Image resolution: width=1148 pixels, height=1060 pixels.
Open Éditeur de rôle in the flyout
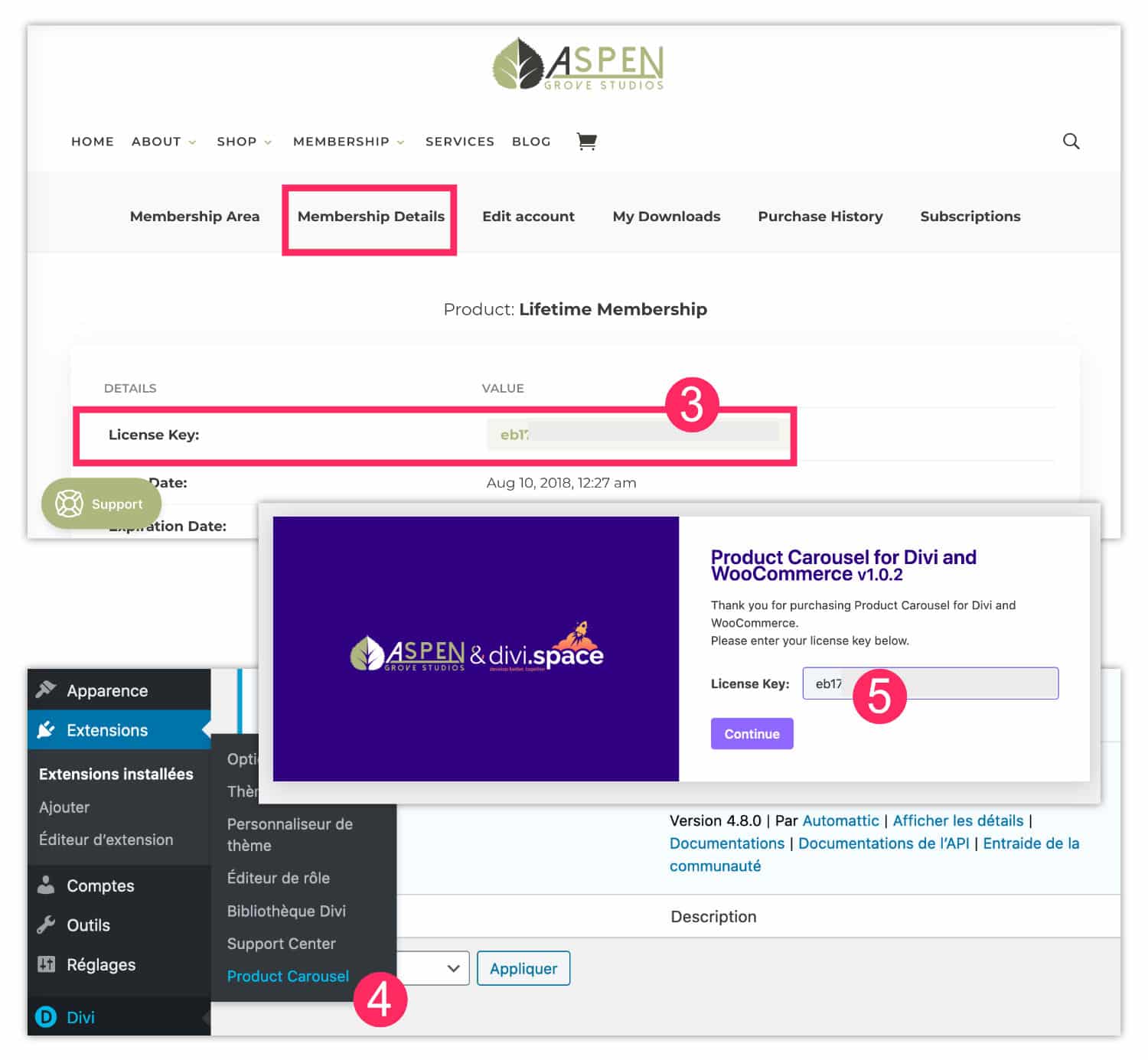click(279, 878)
